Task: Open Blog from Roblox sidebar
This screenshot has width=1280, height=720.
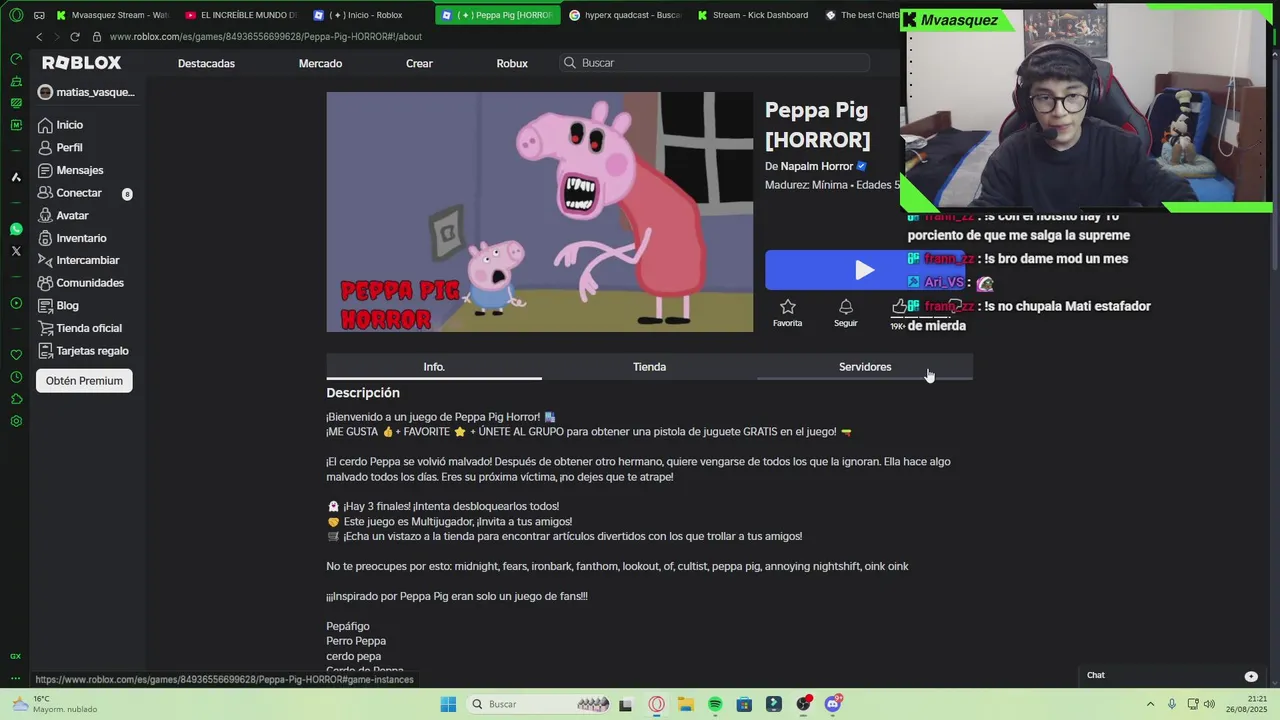Action: pyautogui.click(x=58, y=305)
